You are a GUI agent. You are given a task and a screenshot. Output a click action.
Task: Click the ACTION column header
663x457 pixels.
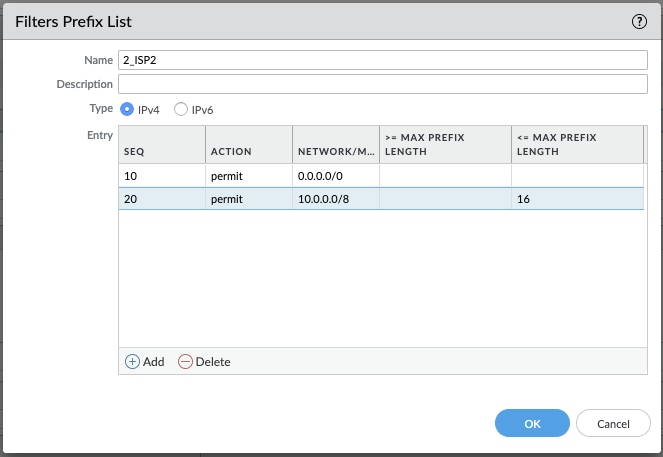[249, 151]
